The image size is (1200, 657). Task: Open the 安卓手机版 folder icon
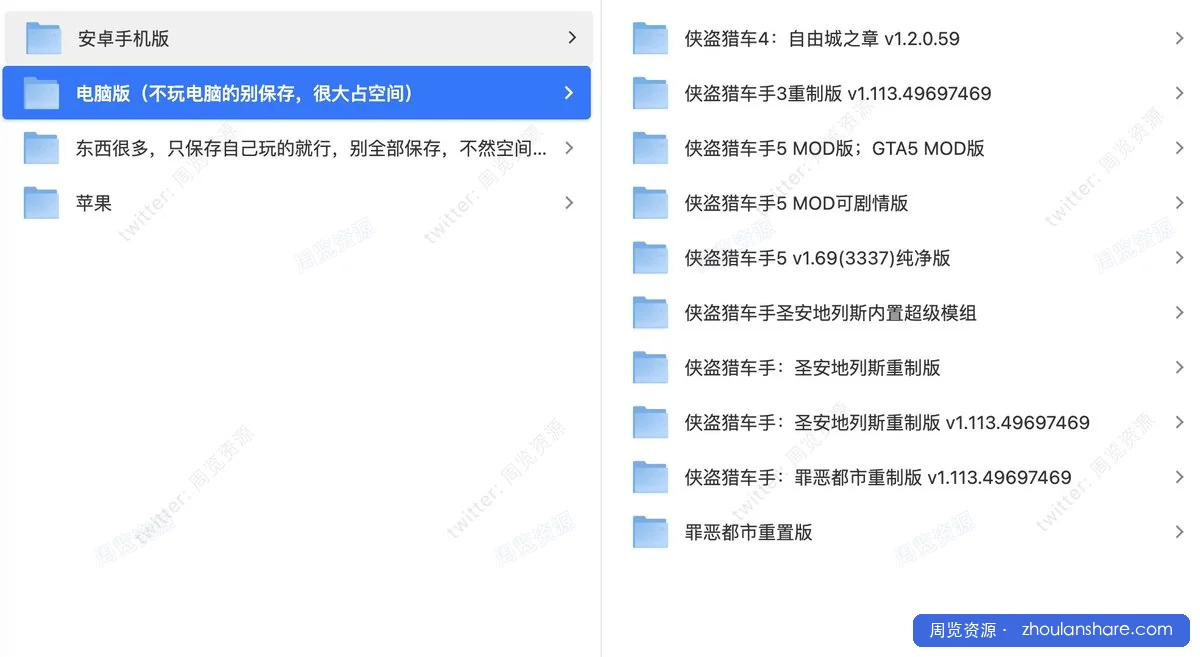(43, 38)
